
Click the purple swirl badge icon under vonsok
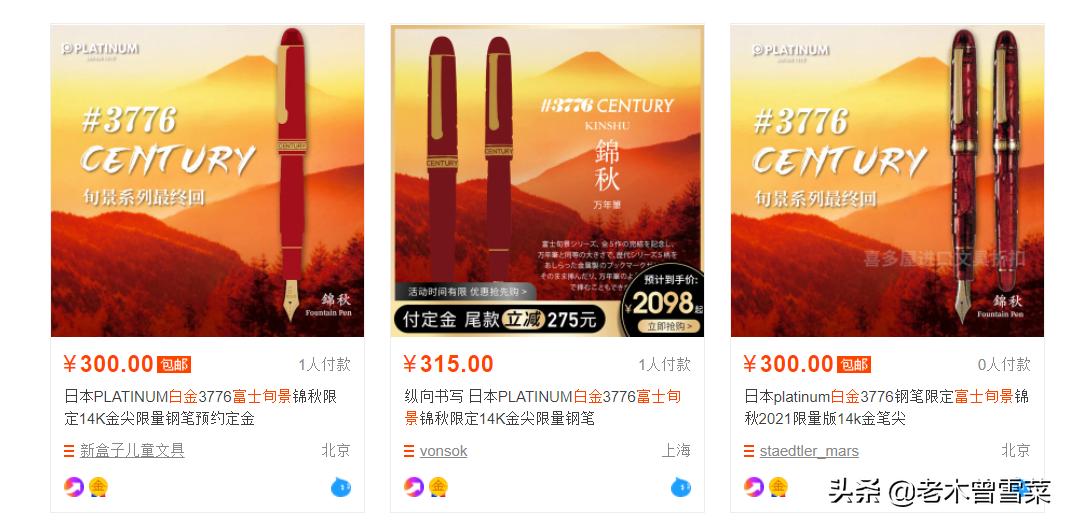click(414, 487)
